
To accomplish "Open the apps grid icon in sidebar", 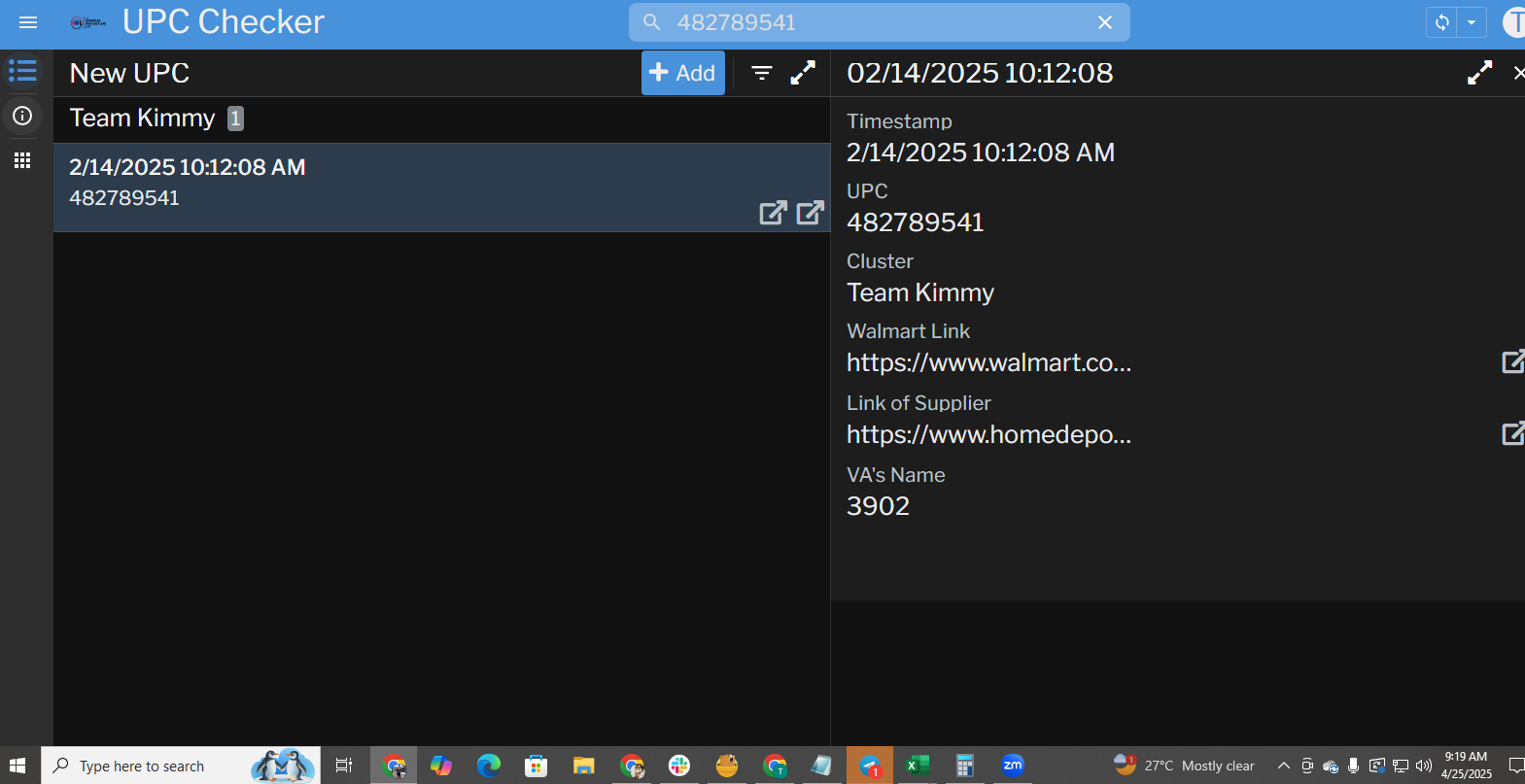I will [x=22, y=160].
